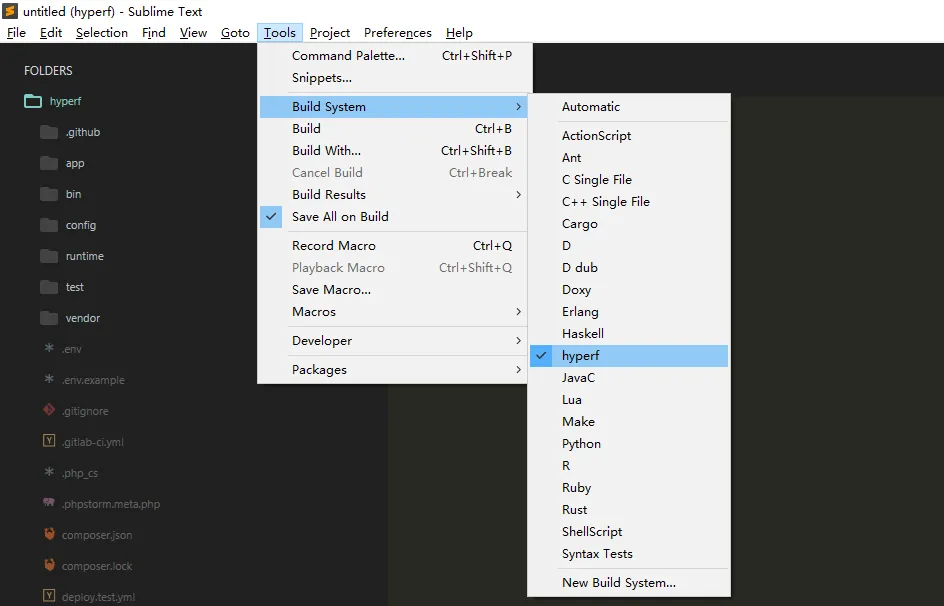
Task: Expand the Developer submenu
Action: click(393, 341)
